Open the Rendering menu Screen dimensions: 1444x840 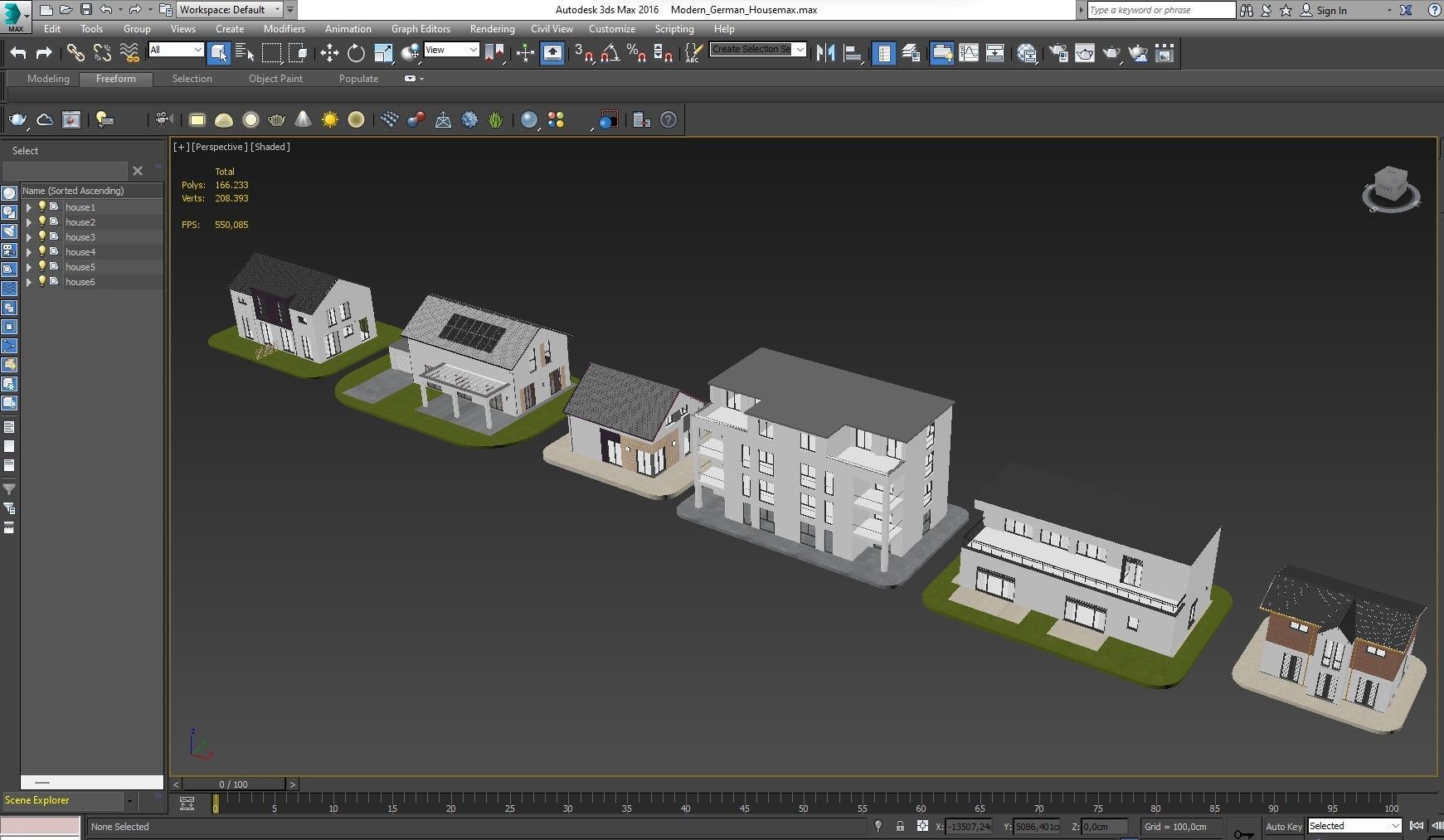pos(492,28)
